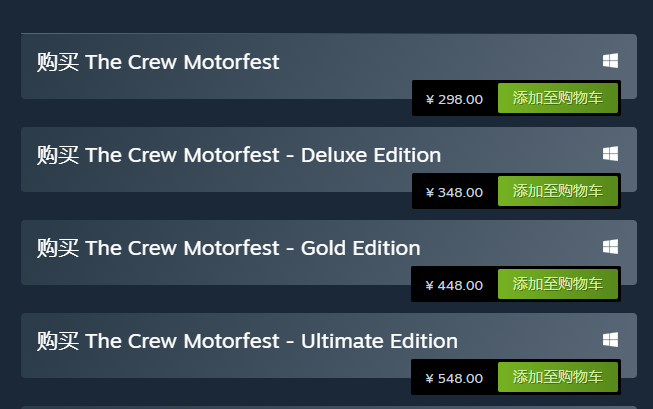Click the base game title (购买 The Crew Motorfest)
This screenshot has height=409, width=653.
[x=158, y=62]
